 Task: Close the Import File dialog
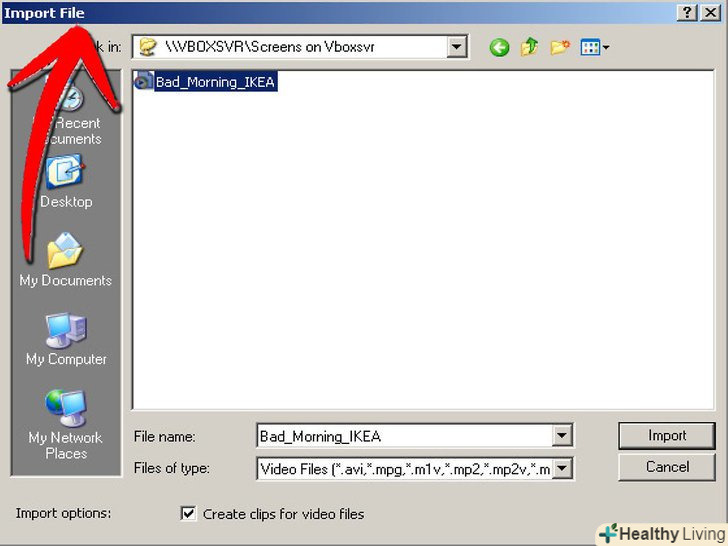coord(711,12)
